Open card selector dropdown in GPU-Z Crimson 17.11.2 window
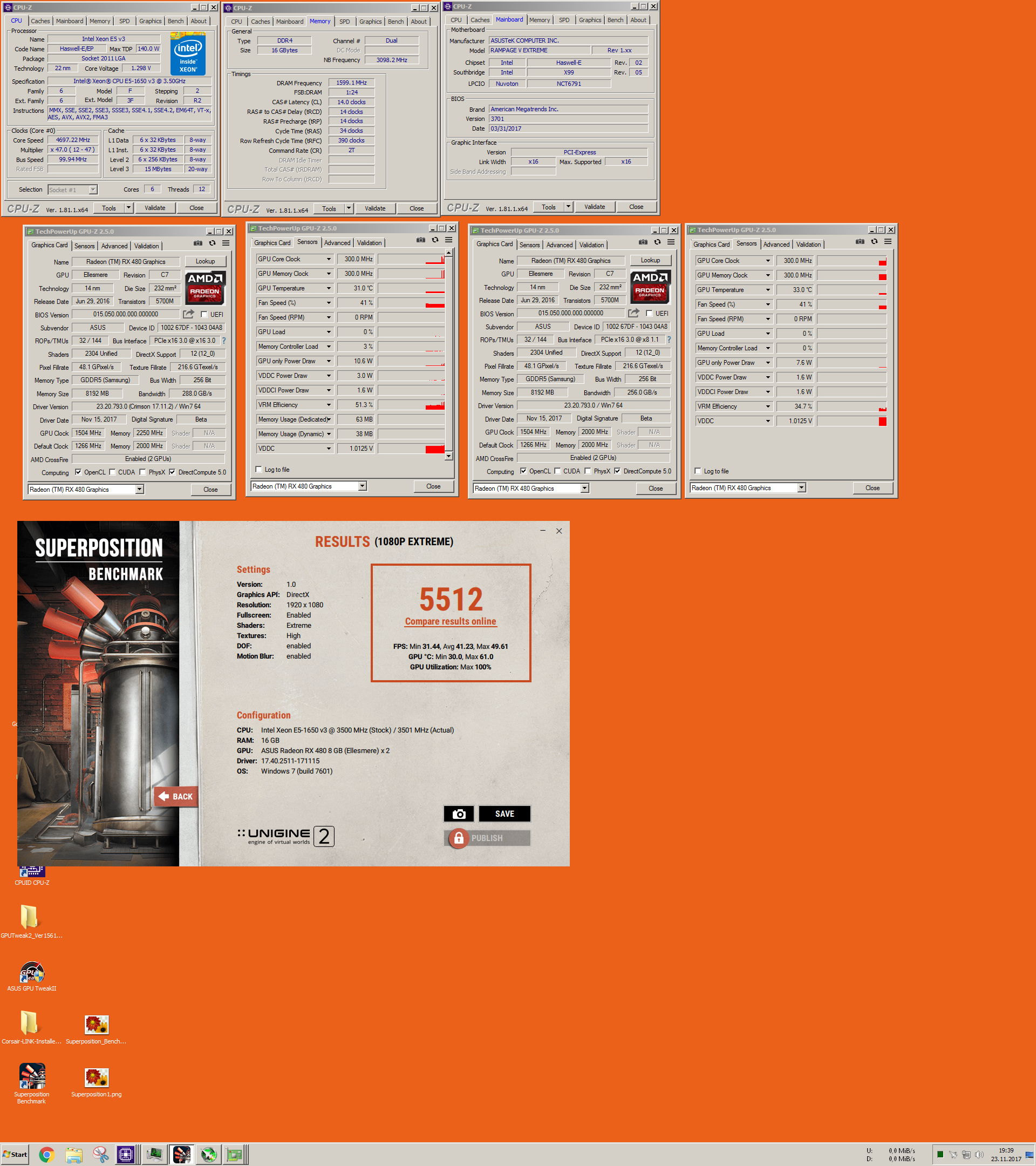This screenshot has height=1166, width=1036. [139, 490]
